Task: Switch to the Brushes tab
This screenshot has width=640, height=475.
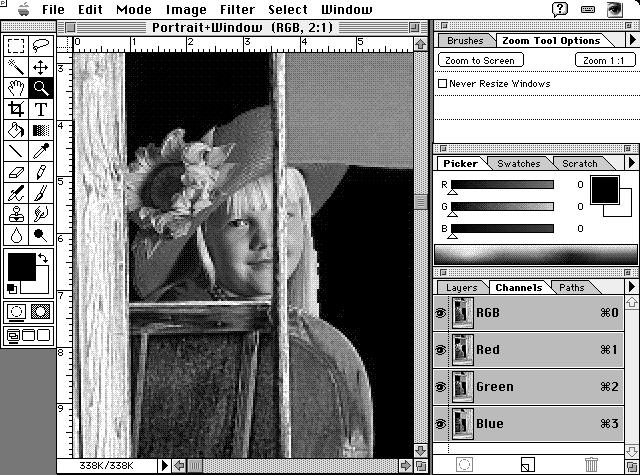Action: click(465, 40)
